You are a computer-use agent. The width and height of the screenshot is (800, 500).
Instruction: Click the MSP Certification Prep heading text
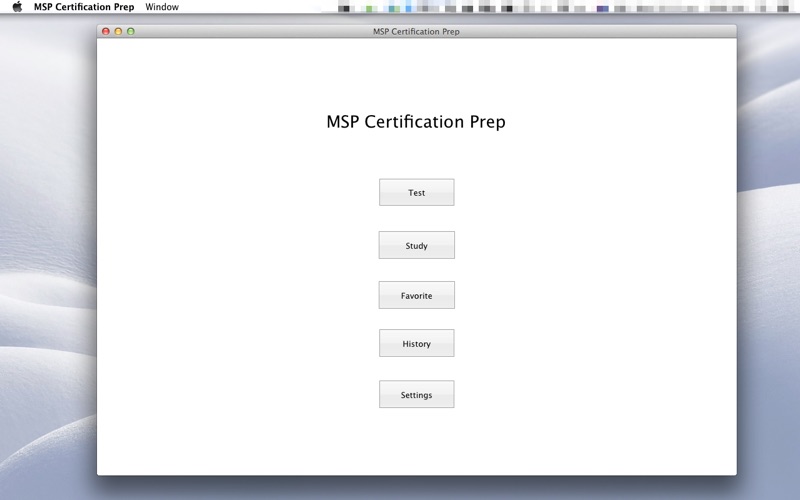(x=416, y=121)
